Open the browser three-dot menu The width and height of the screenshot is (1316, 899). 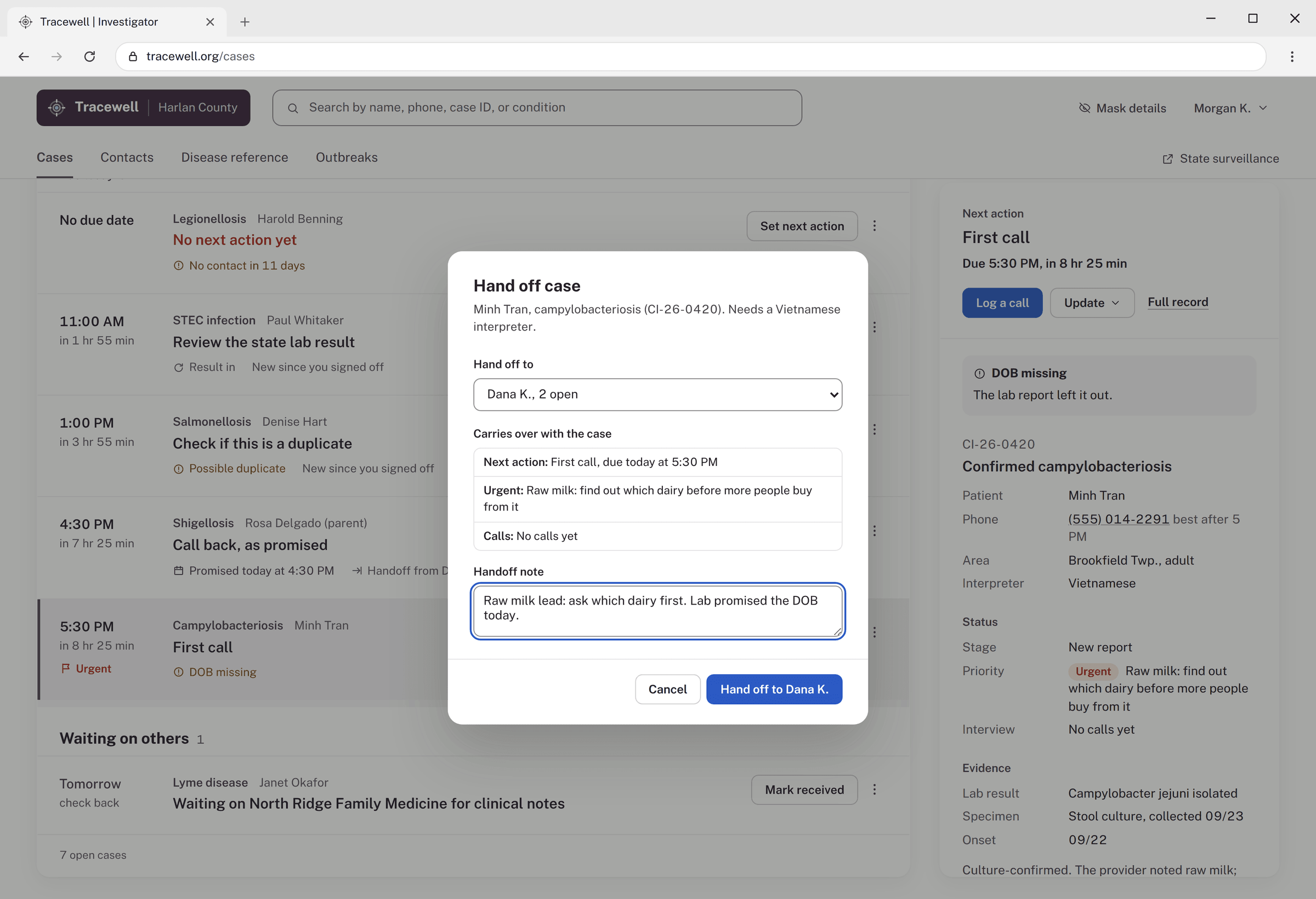point(1292,56)
